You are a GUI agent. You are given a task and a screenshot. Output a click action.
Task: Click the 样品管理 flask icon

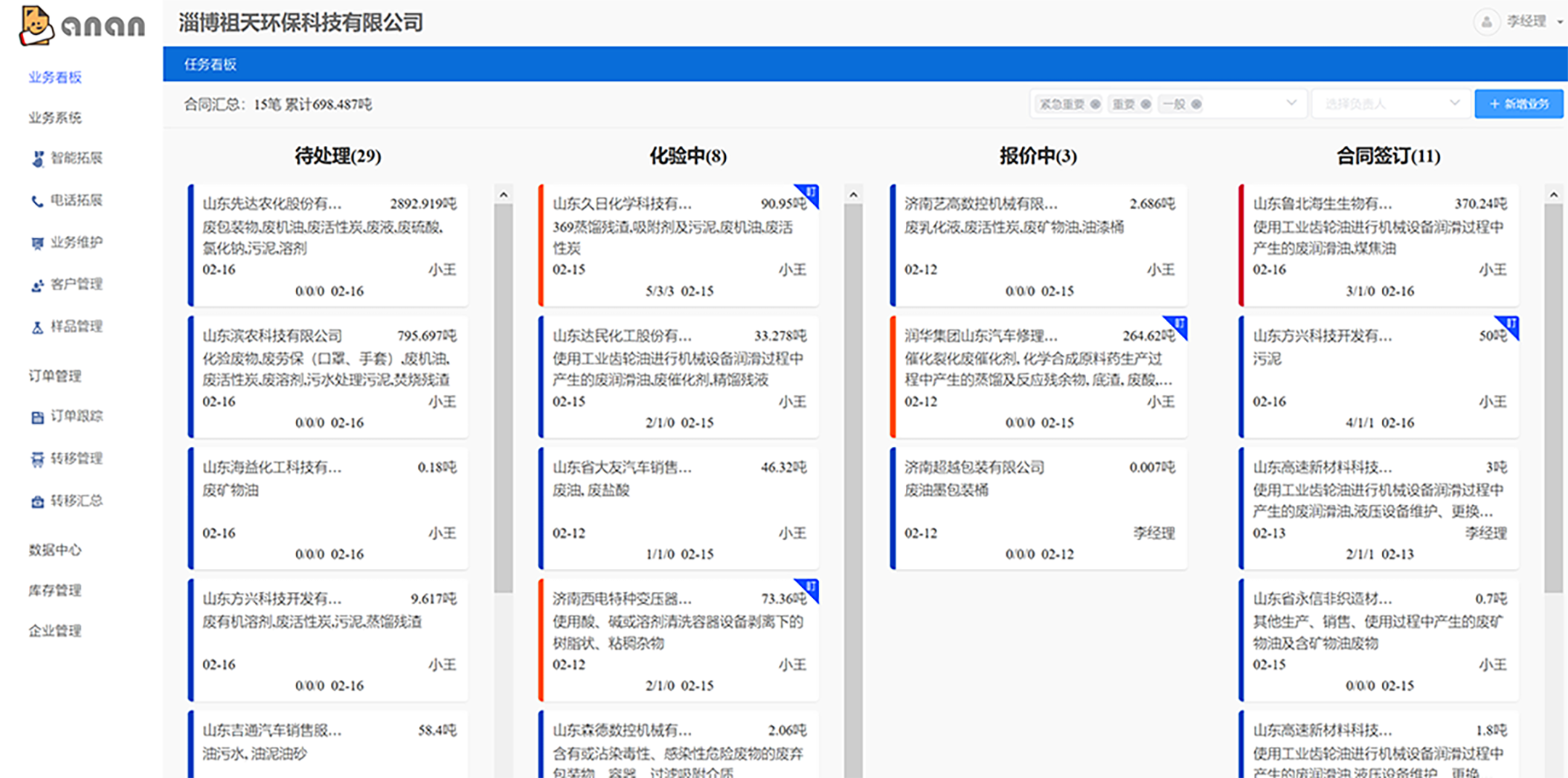38,327
